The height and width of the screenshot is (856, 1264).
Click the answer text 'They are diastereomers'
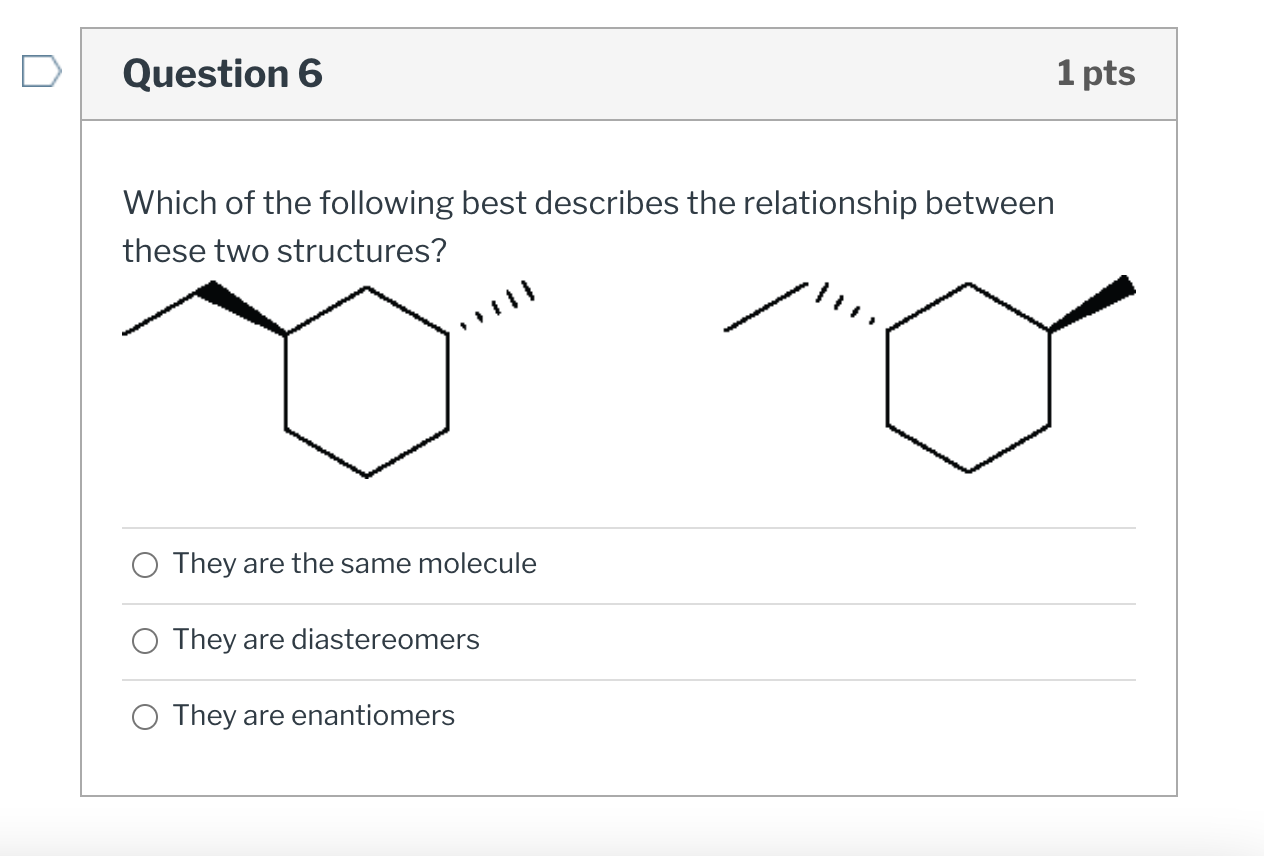pyautogui.click(x=326, y=640)
